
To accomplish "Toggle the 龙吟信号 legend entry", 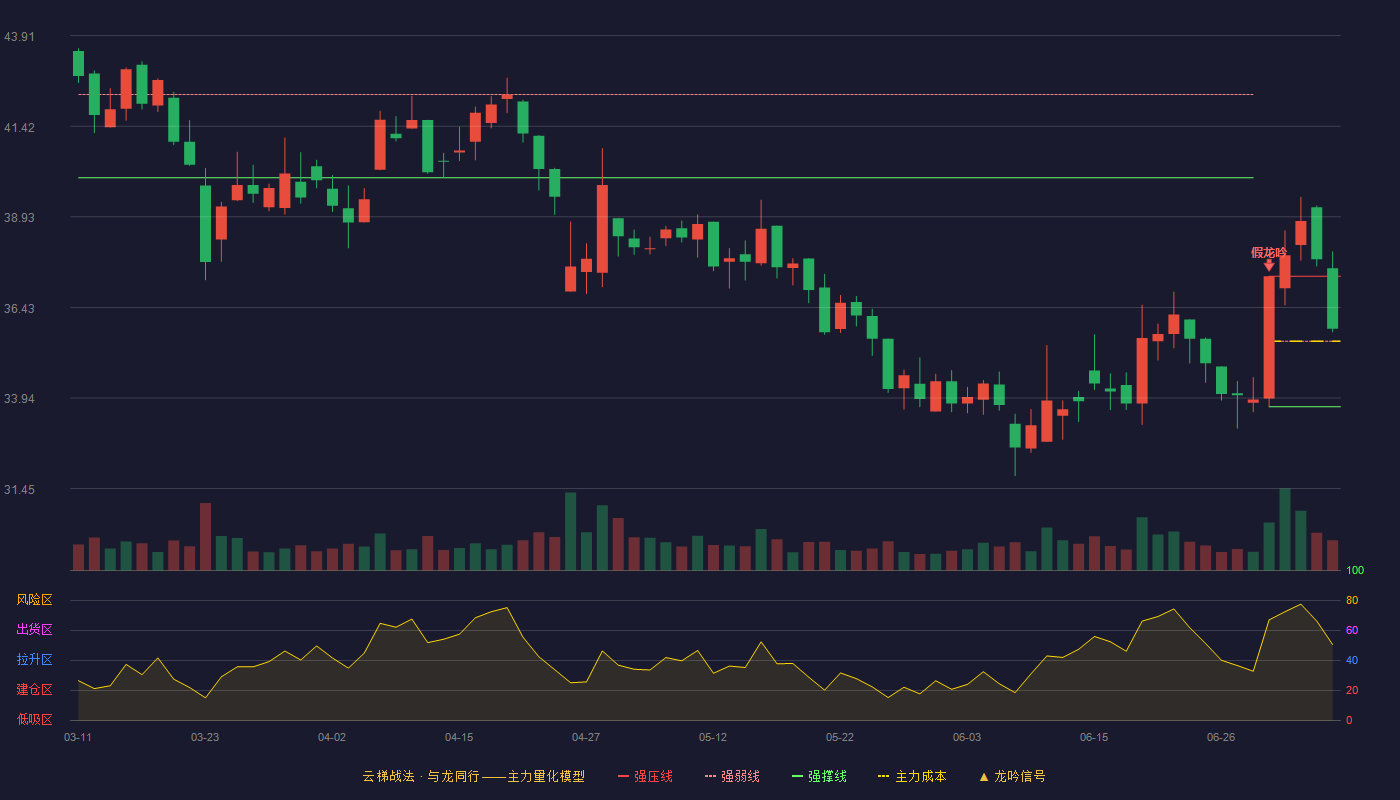I will coord(1012,776).
